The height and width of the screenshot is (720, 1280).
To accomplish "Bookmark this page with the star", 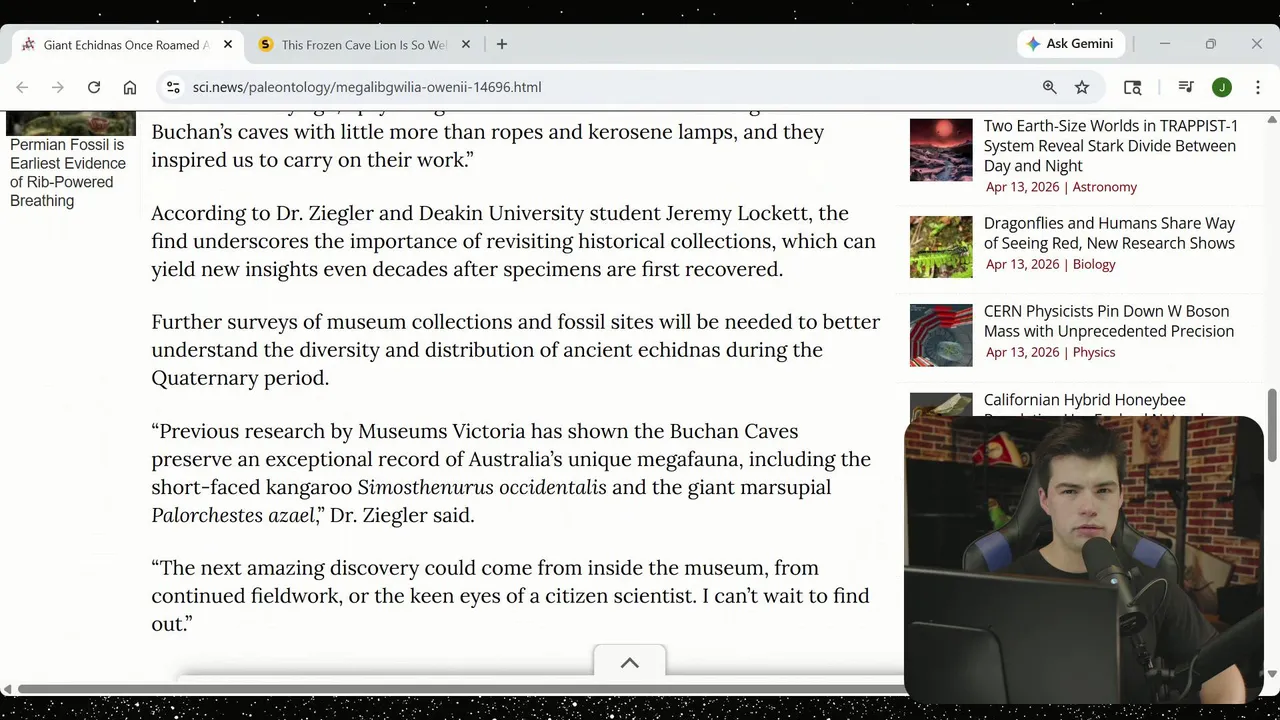I will pyautogui.click(x=1082, y=87).
